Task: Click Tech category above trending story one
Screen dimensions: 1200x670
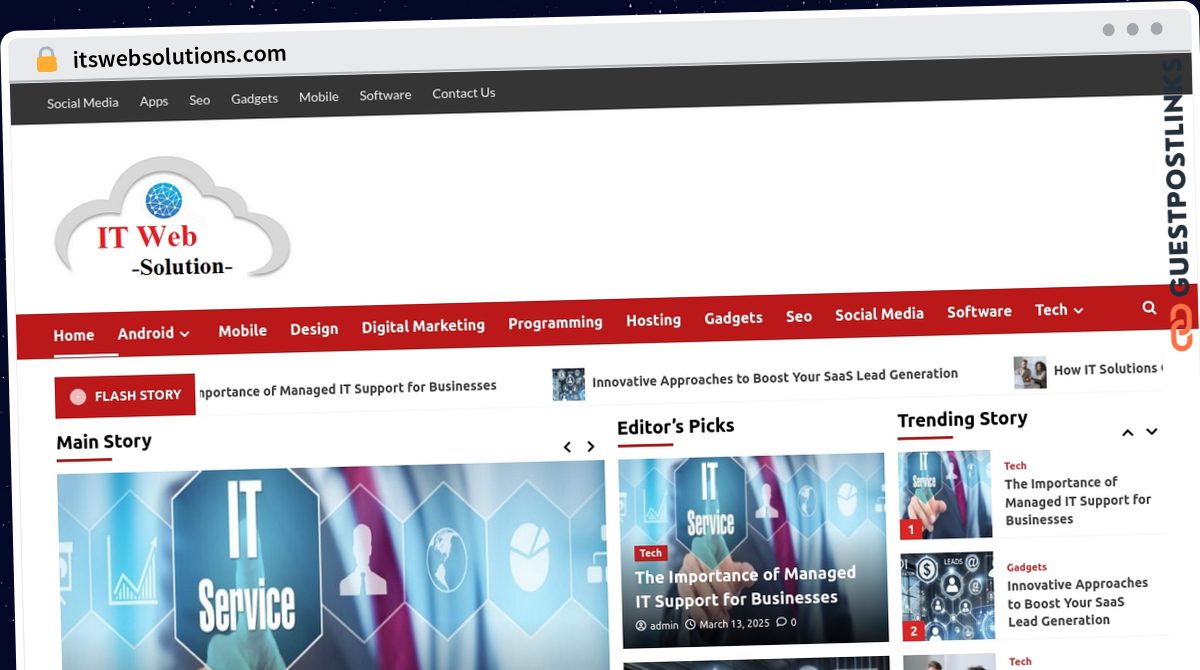Action: [1015, 466]
